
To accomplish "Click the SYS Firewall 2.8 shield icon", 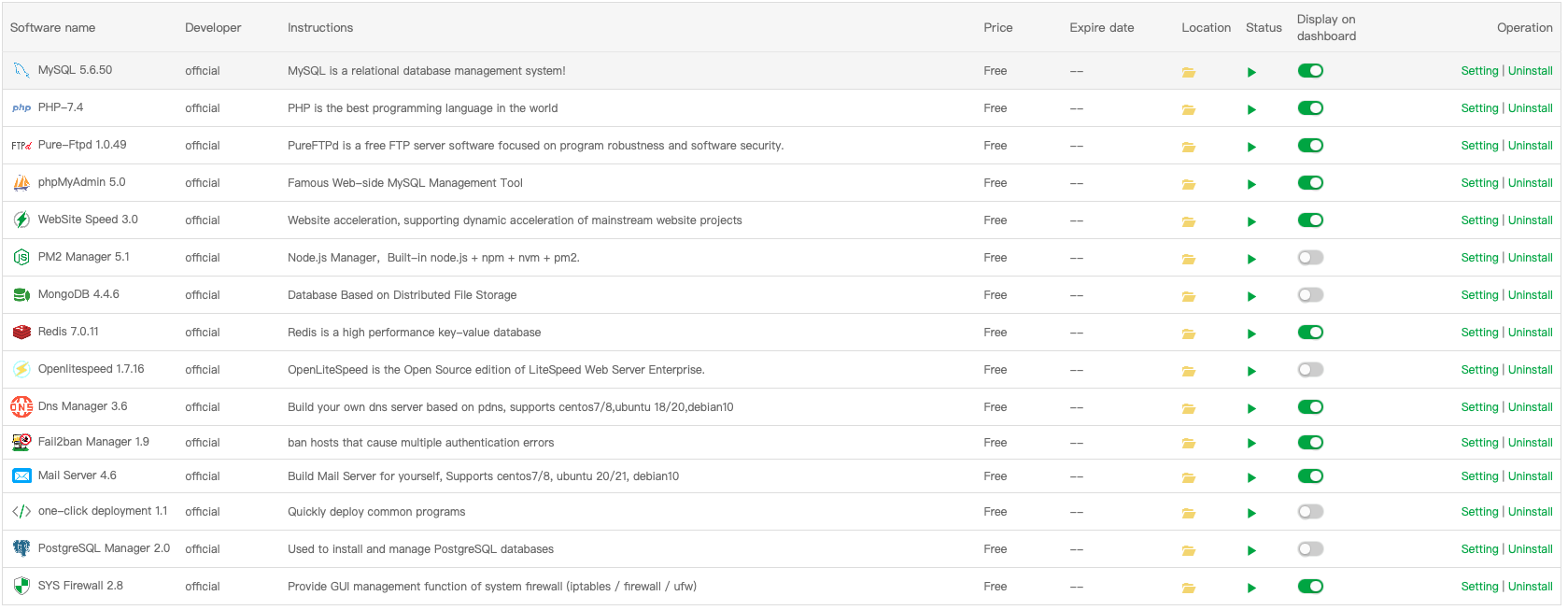I will (x=21, y=586).
